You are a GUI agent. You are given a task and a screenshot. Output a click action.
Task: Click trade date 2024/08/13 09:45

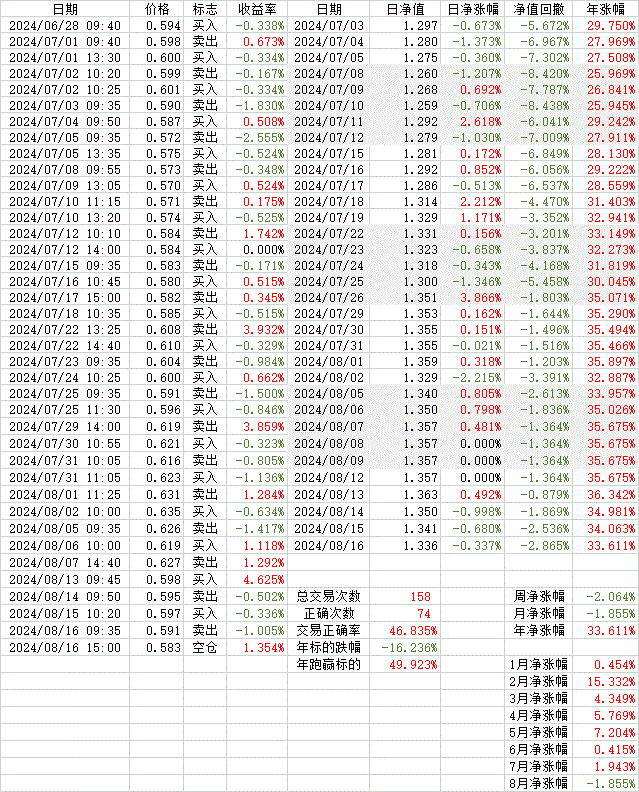click(65, 579)
